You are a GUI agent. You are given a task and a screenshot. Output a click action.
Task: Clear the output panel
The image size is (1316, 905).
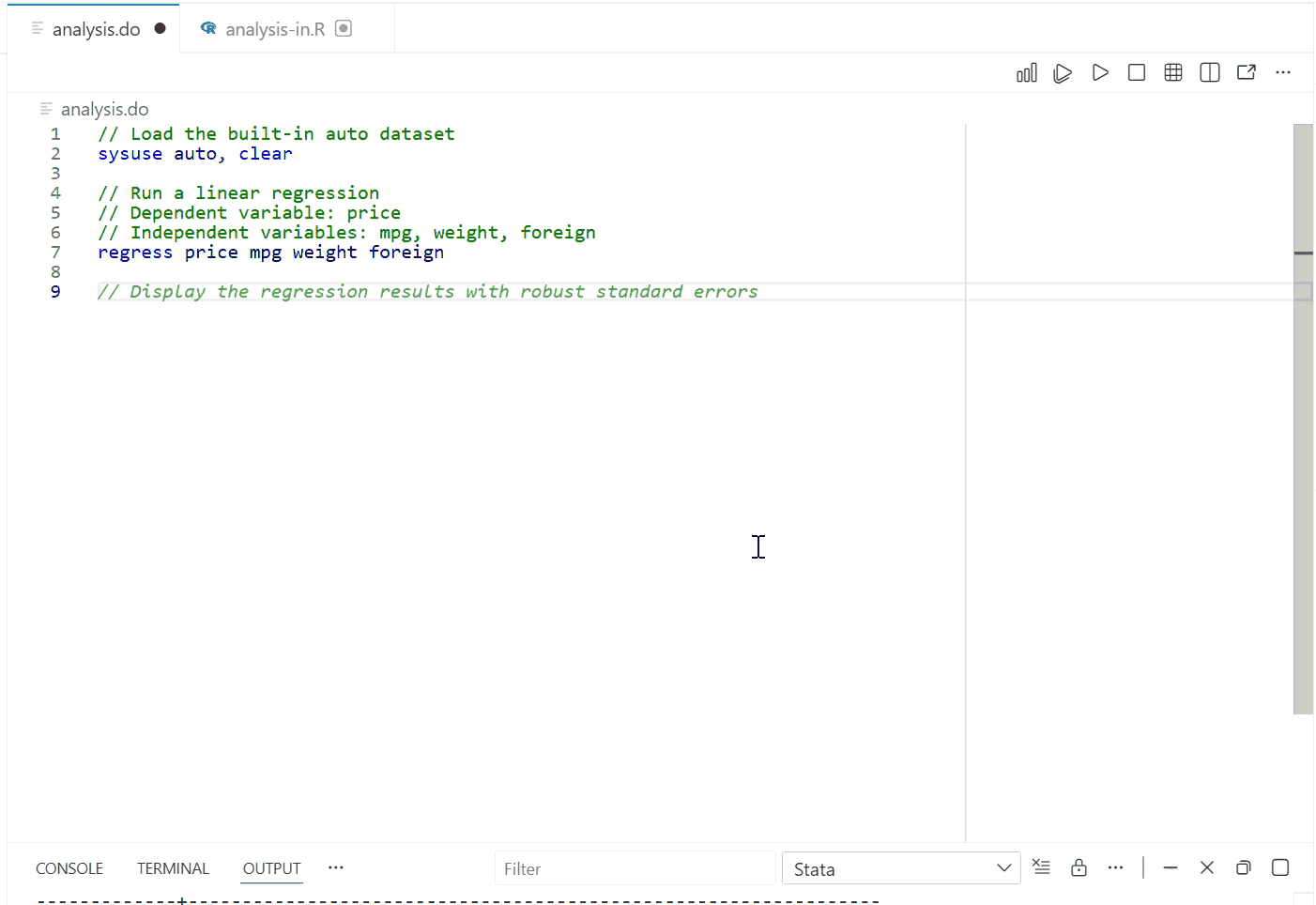pyautogui.click(x=1041, y=867)
